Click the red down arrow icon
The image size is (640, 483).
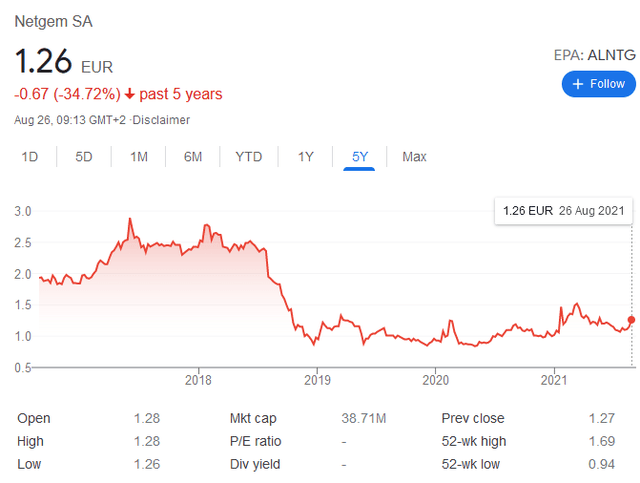pos(130,95)
